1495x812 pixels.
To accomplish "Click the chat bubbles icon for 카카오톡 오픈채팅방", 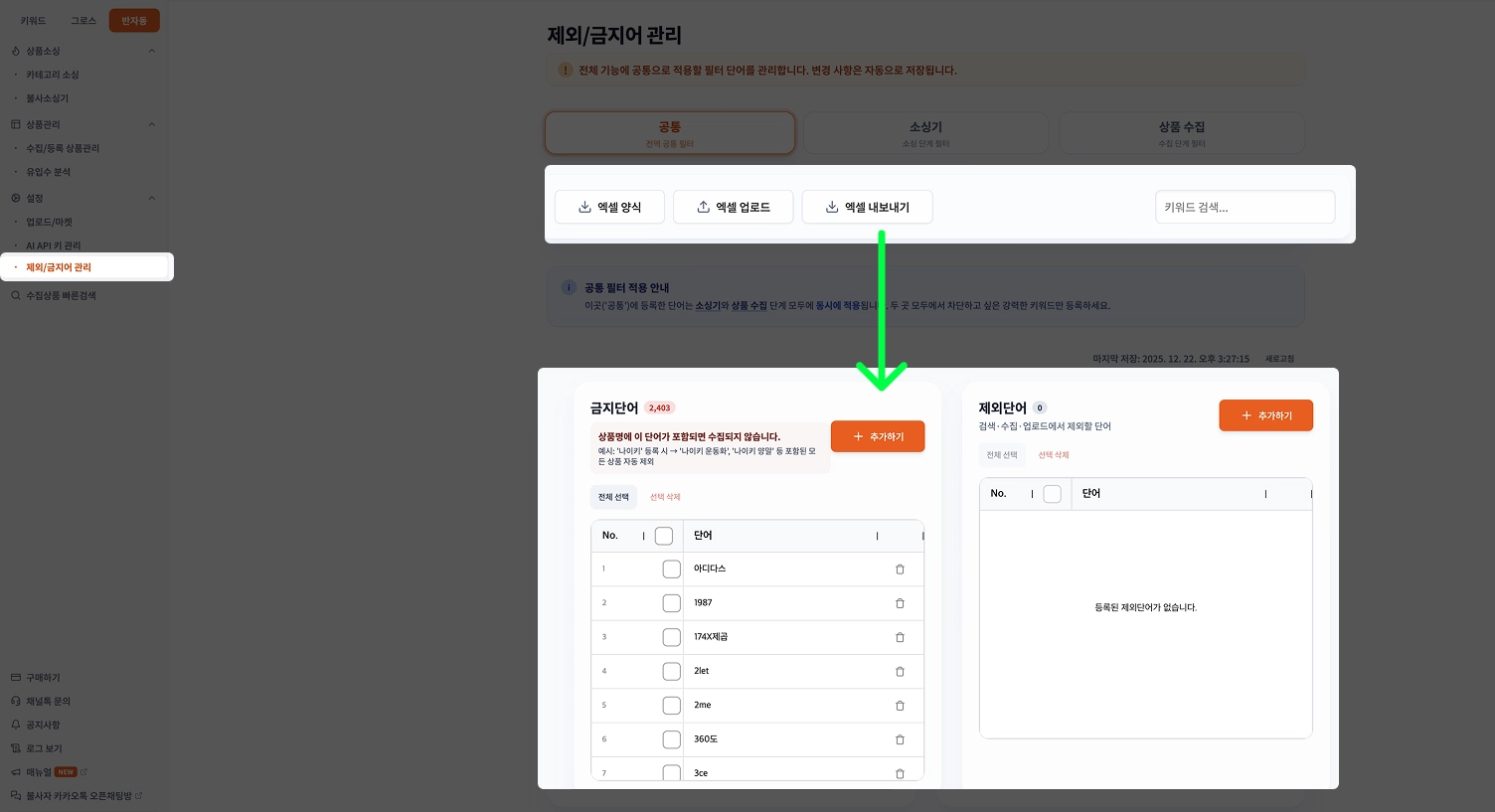I will coord(16,795).
